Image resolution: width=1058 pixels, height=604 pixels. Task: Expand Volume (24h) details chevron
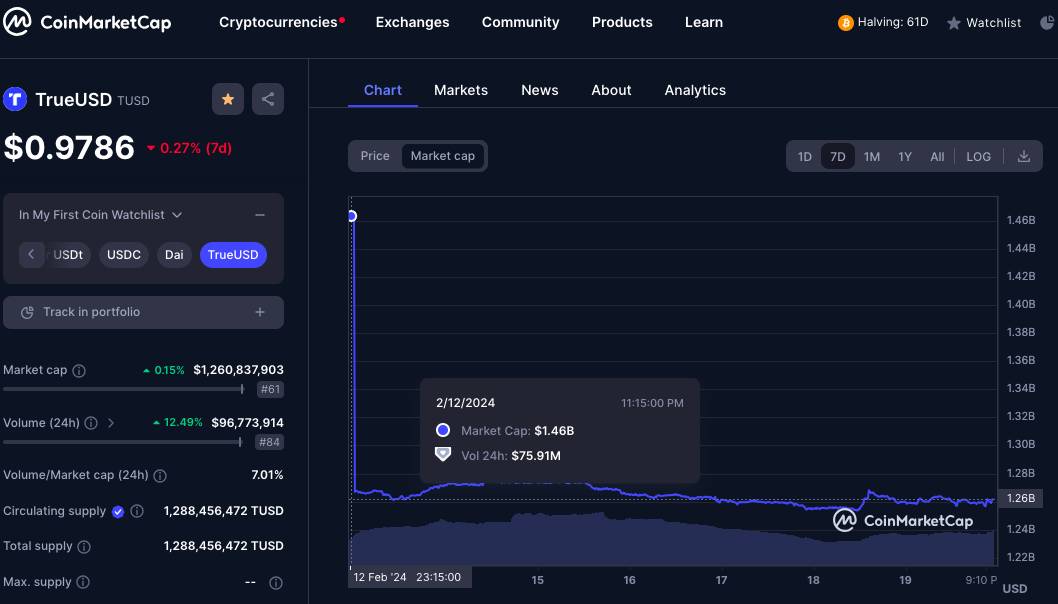pyautogui.click(x=111, y=423)
